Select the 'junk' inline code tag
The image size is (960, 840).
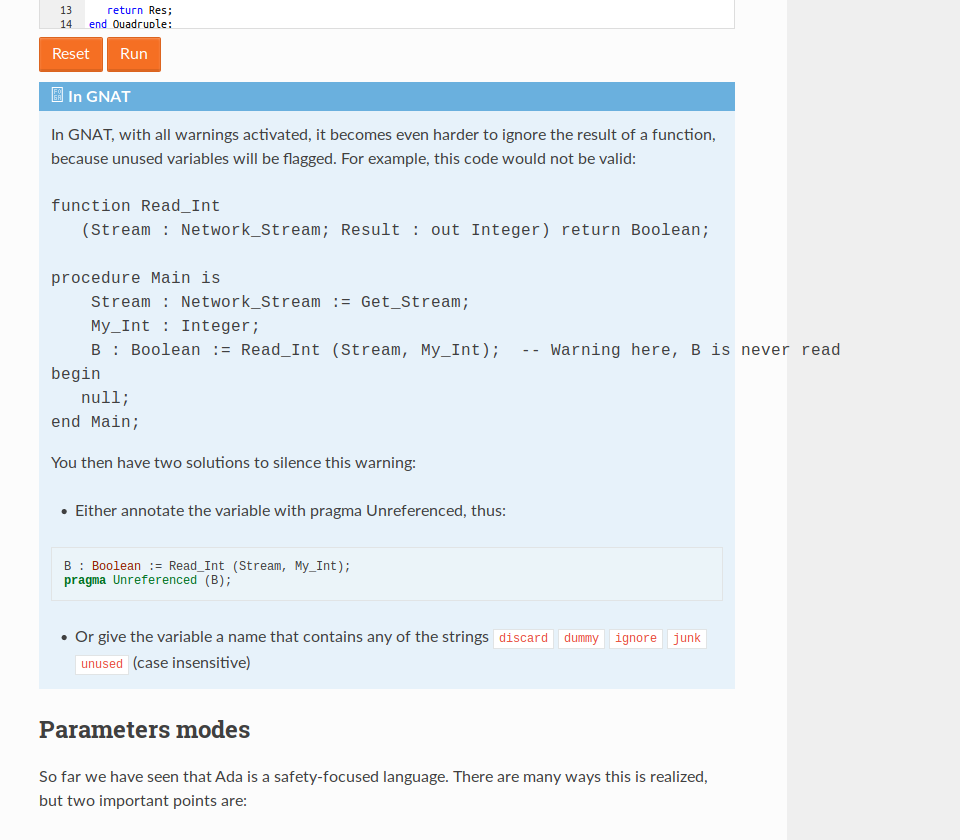[x=687, y=638]
